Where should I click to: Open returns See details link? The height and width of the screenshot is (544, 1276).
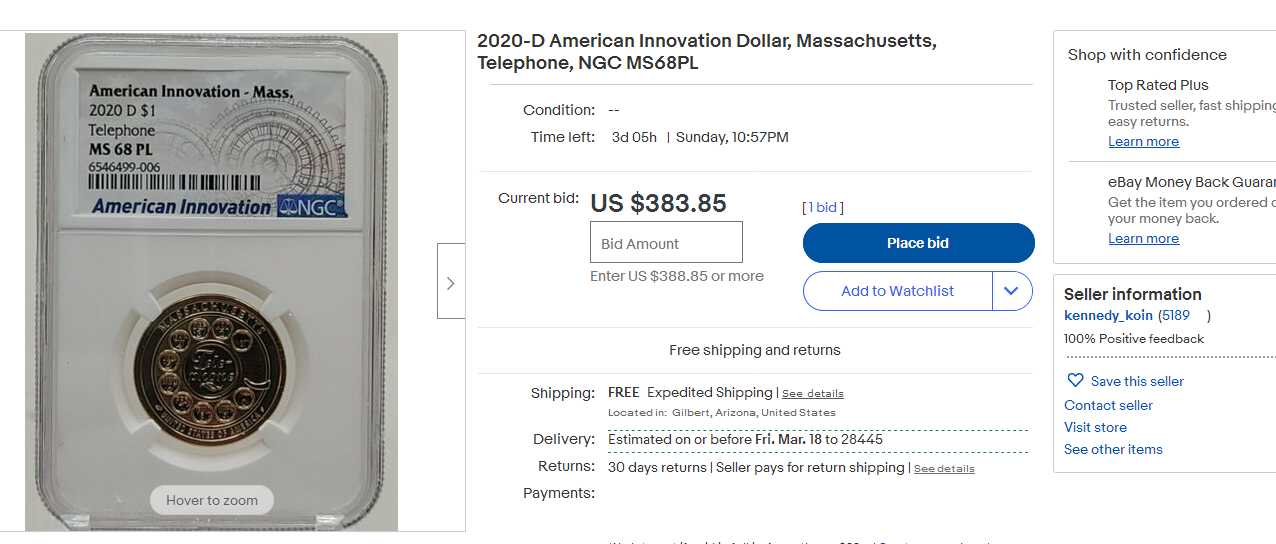click(x=943, y=469)
